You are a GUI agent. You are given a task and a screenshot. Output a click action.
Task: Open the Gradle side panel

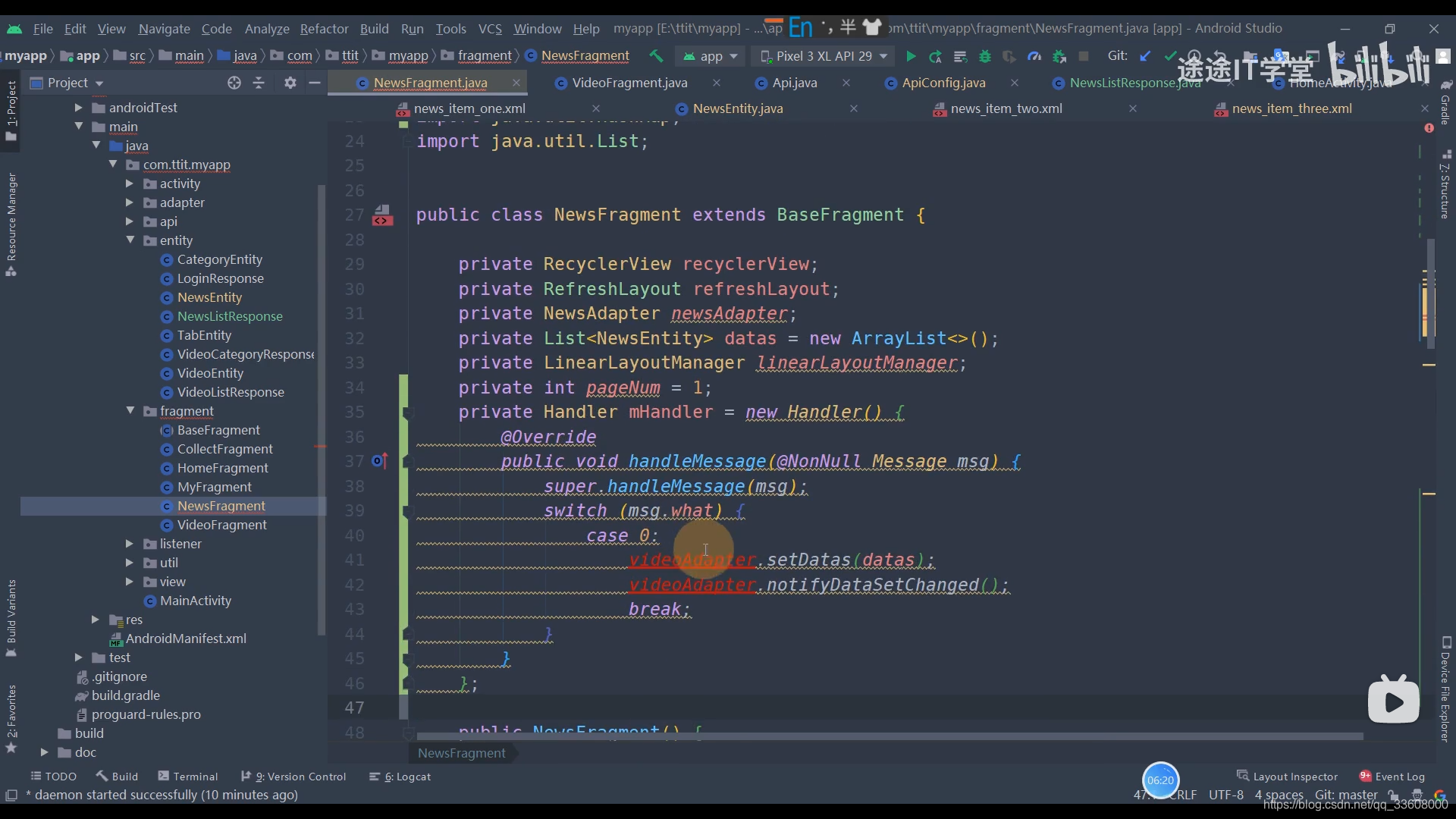click(x=1445, y=102)
